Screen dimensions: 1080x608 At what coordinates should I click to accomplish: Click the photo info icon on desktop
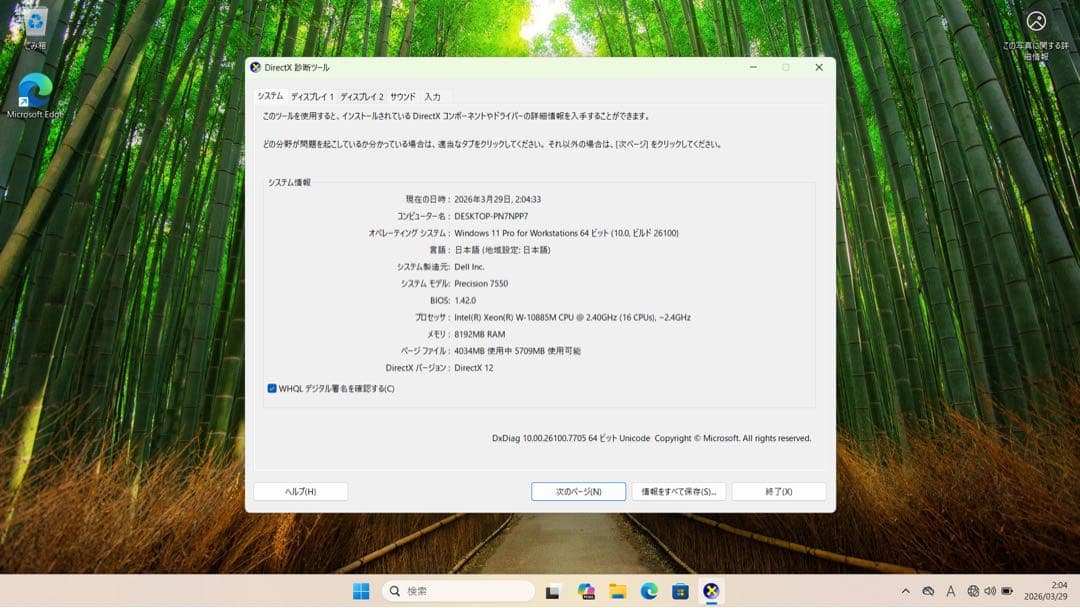pos(1036,36)
